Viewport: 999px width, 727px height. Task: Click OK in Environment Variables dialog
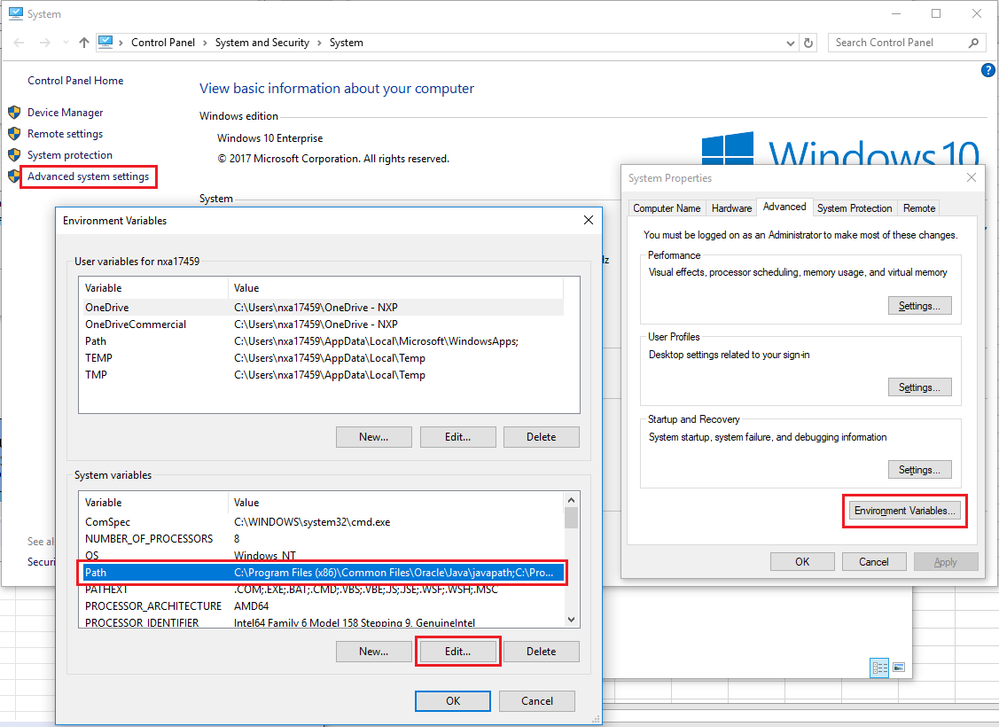(x=453, y=701)
